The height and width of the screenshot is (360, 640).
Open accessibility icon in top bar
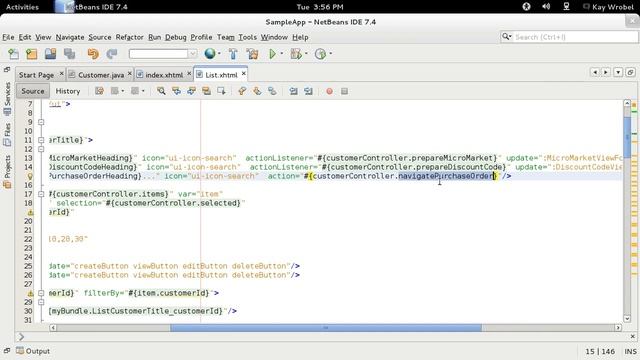click(x=527, y=7)
